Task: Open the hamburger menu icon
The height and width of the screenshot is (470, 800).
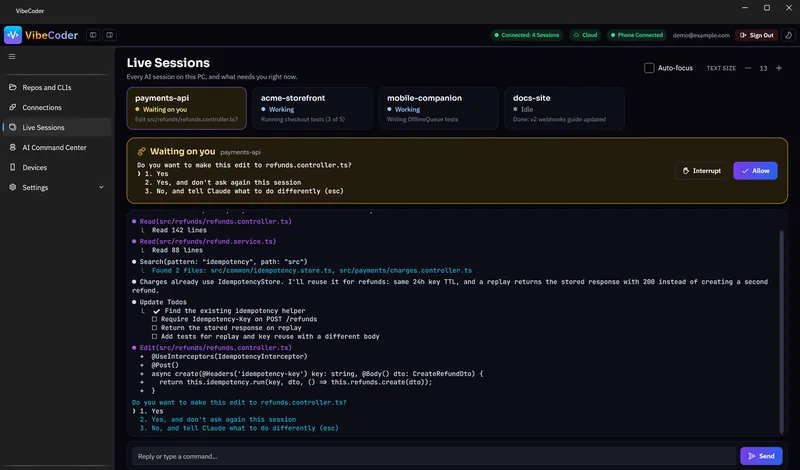Action: pos(12,57)
